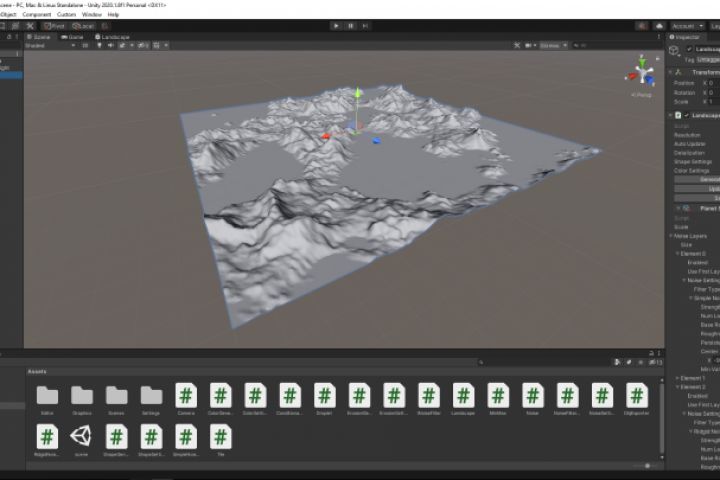The width and height of the screenshot is (720, 480).
Task: Open the Help menu
Action: pos(113,15)
